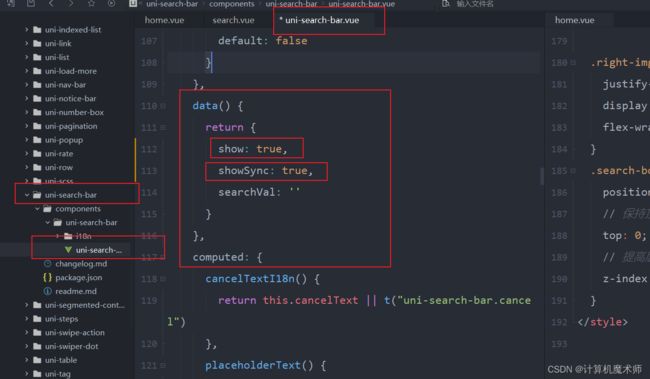The height and width of the screenshot is (379, 650).
Task: Click the 'default: false' code line
Action: [x=262, y=41]
